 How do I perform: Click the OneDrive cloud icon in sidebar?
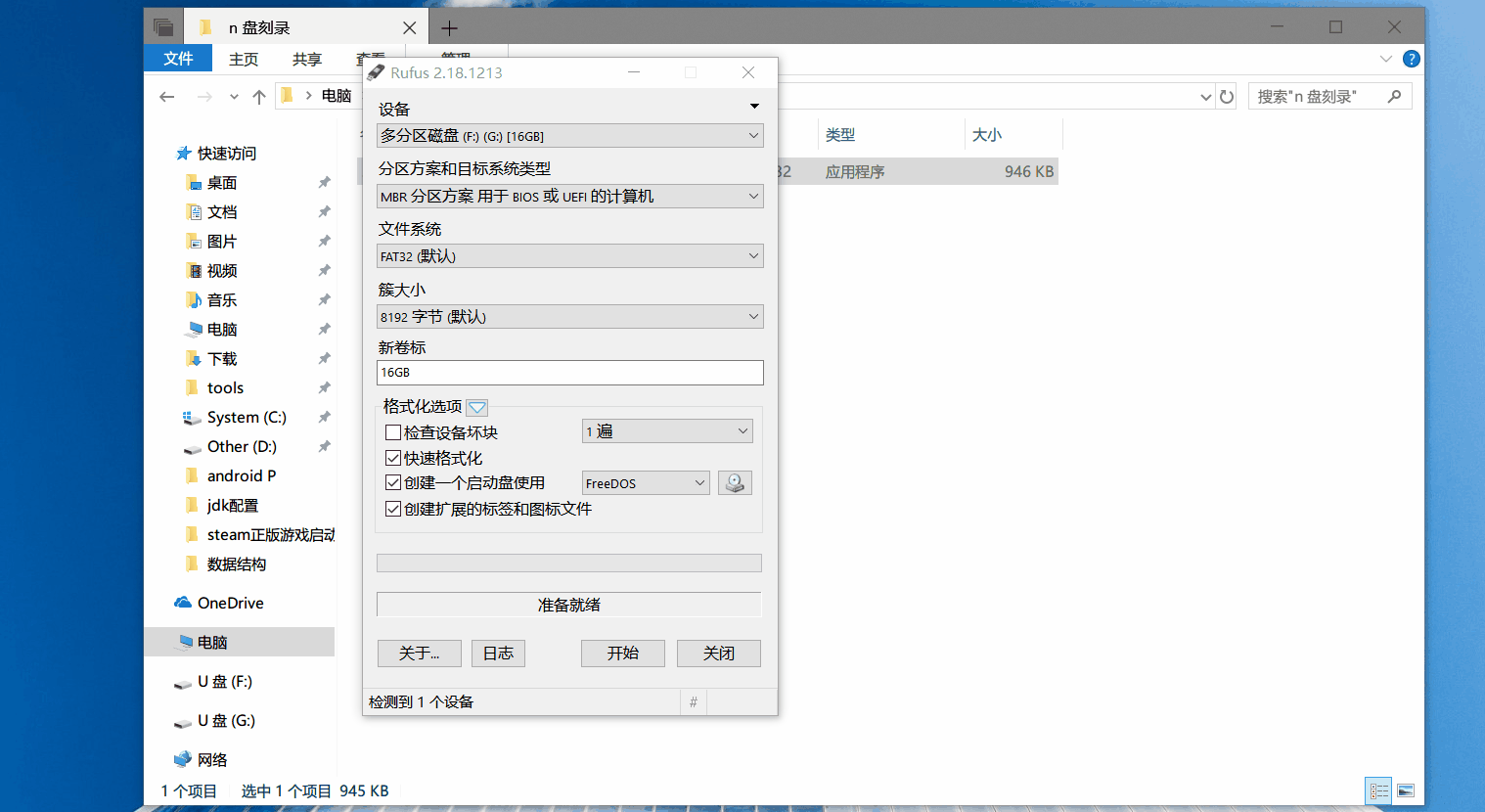tap(183, 603)
